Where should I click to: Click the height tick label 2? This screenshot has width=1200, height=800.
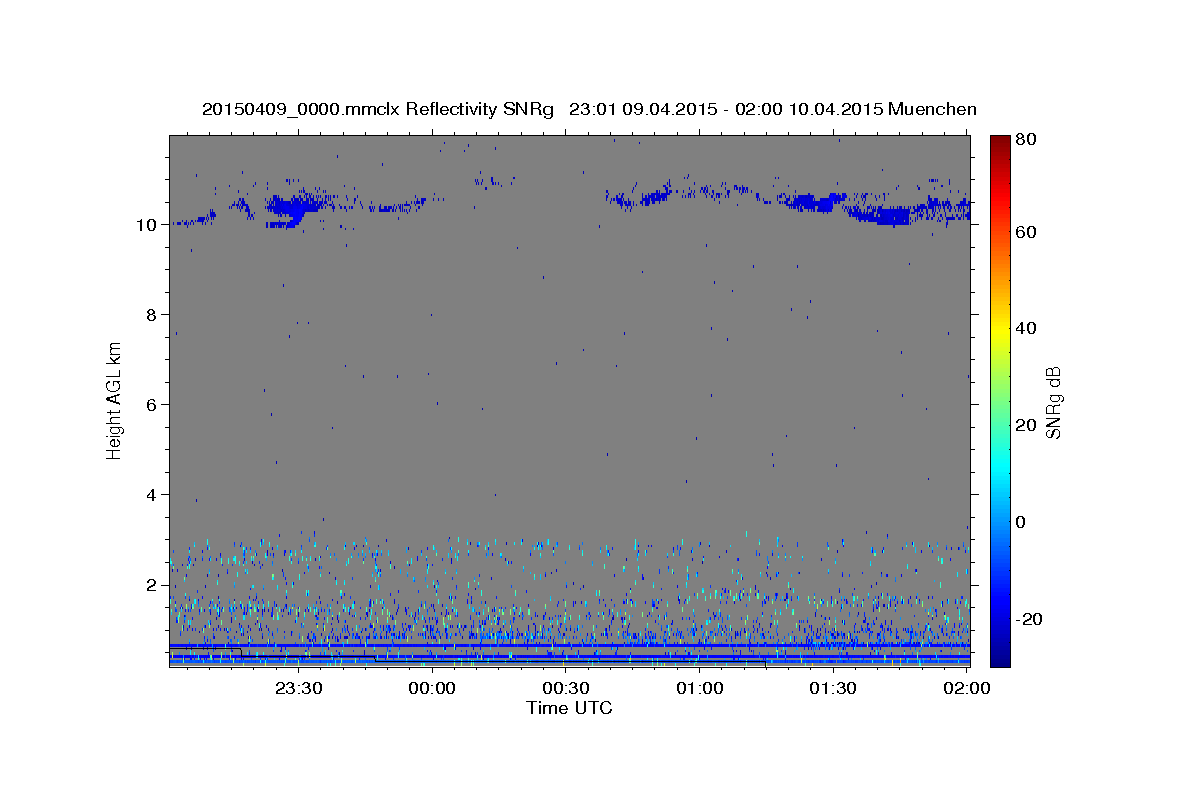point(151,585)
